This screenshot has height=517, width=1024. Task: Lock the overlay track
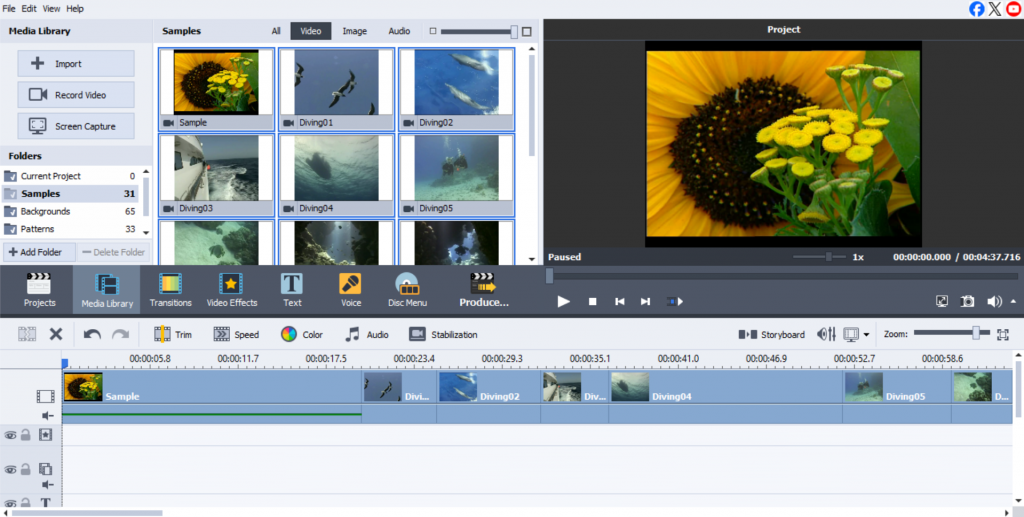(x=27, y=469)
